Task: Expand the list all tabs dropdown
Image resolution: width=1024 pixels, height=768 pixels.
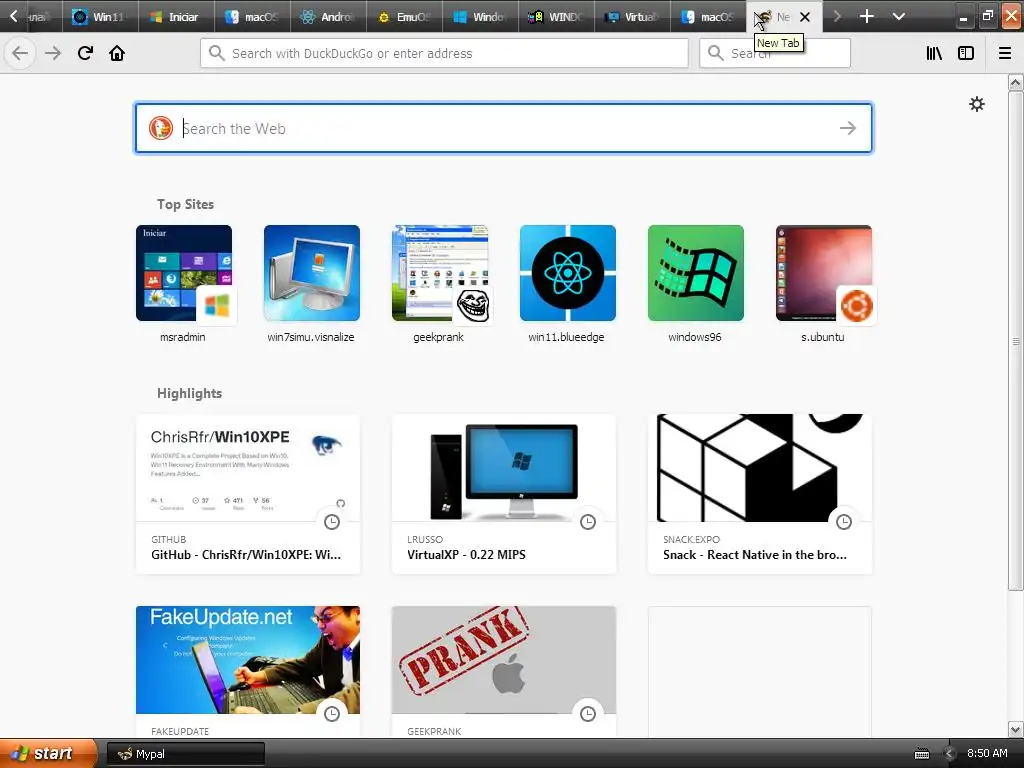Action: [x=899, y=16]
